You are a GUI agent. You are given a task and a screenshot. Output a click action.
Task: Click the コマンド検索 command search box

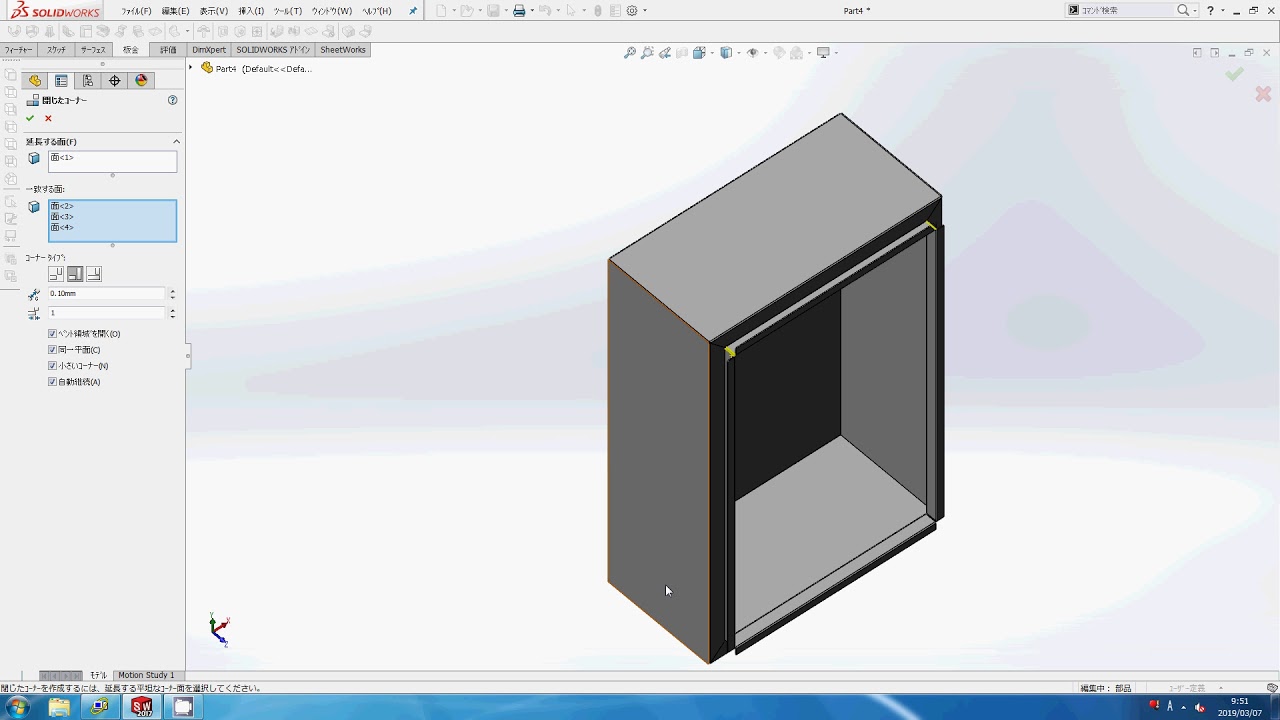coord(1127,10)
